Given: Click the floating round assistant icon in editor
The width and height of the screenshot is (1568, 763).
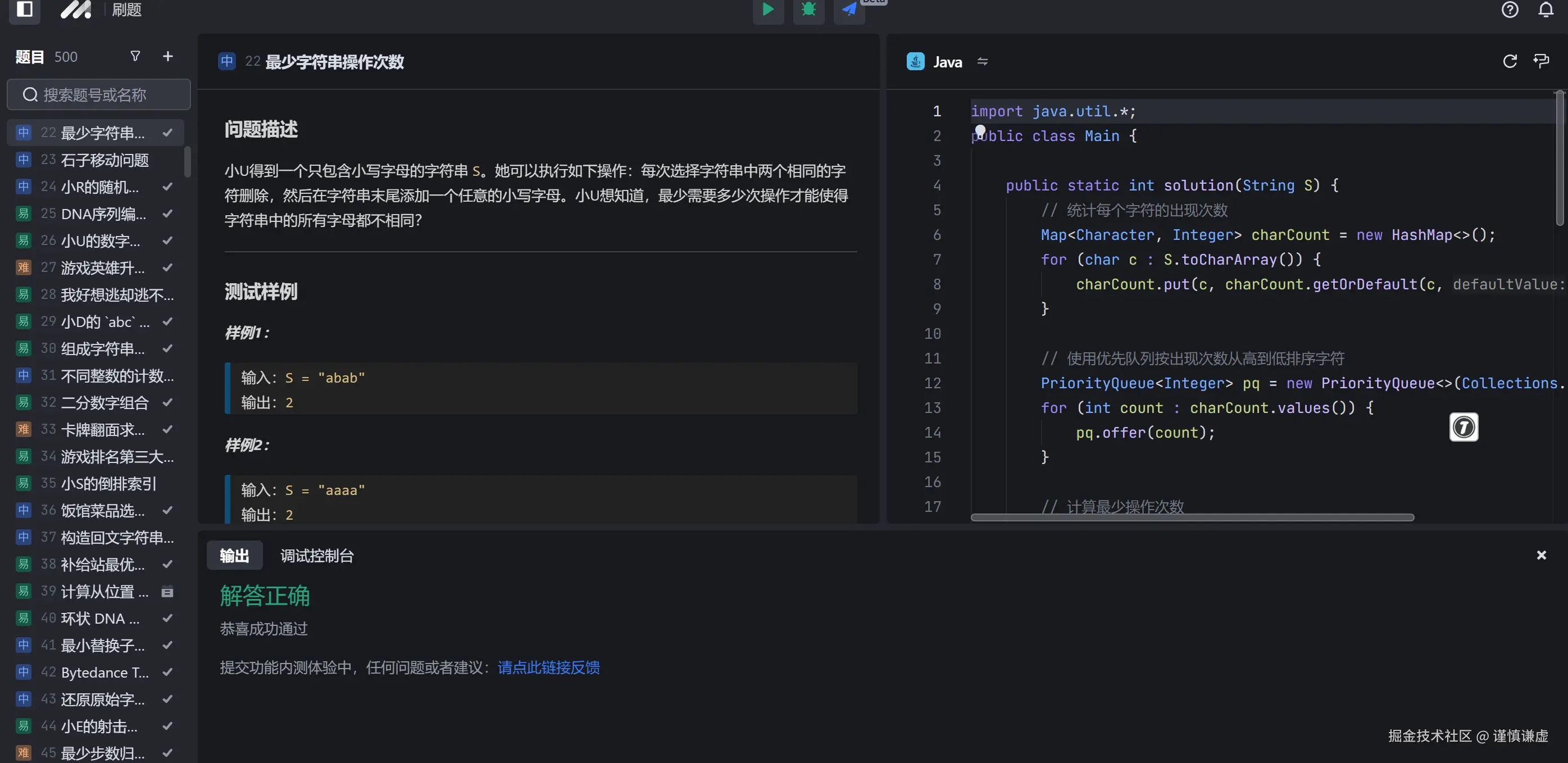Looking at the screenshot, I should 1464,427.
